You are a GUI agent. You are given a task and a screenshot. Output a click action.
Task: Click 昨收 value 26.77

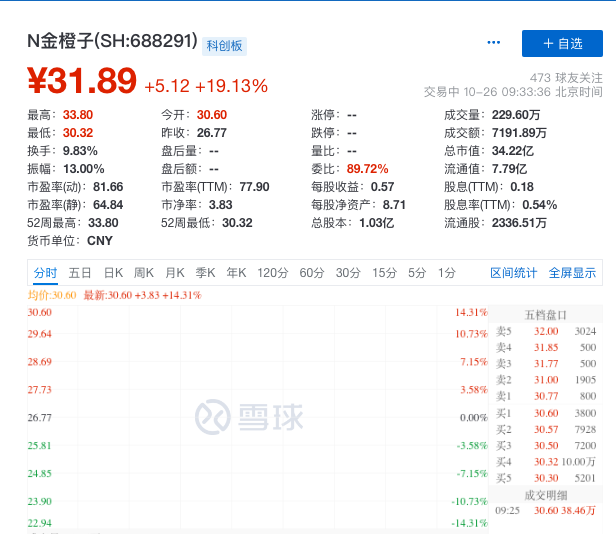tap(212, 133)
